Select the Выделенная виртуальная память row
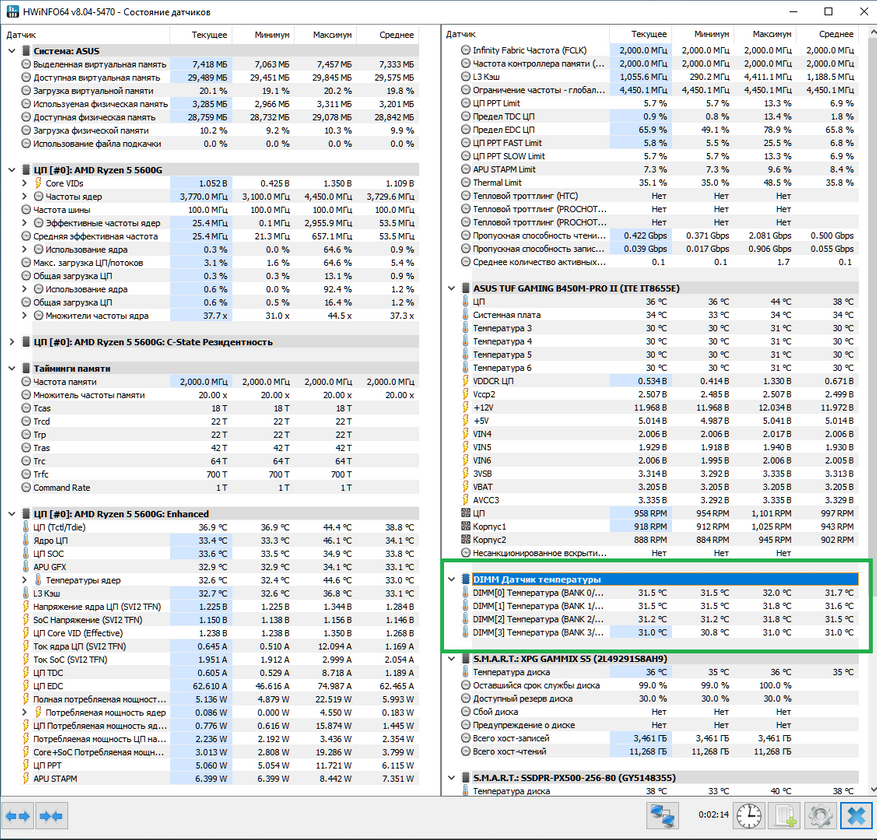Image resolution: width=877 pixels, height=840 pixels. [220, 64]
